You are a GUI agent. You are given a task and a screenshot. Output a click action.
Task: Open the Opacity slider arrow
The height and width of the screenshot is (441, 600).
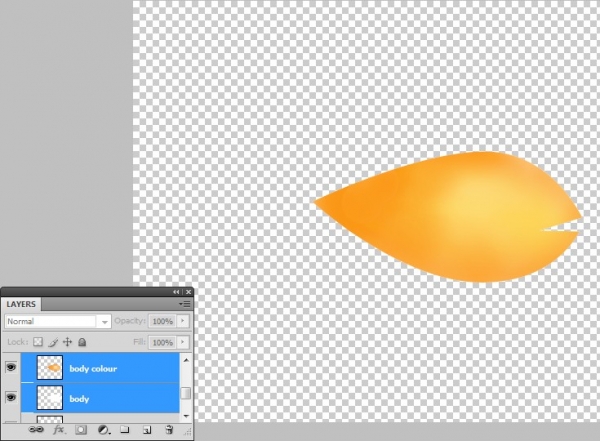[x=183, y=321]
